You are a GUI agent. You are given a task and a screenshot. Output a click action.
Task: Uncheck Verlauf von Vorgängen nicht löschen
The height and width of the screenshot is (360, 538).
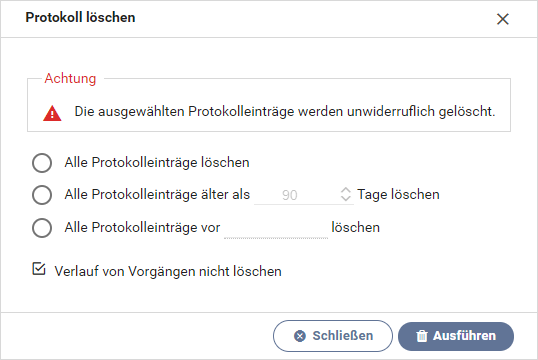click(x=39, y=269)
